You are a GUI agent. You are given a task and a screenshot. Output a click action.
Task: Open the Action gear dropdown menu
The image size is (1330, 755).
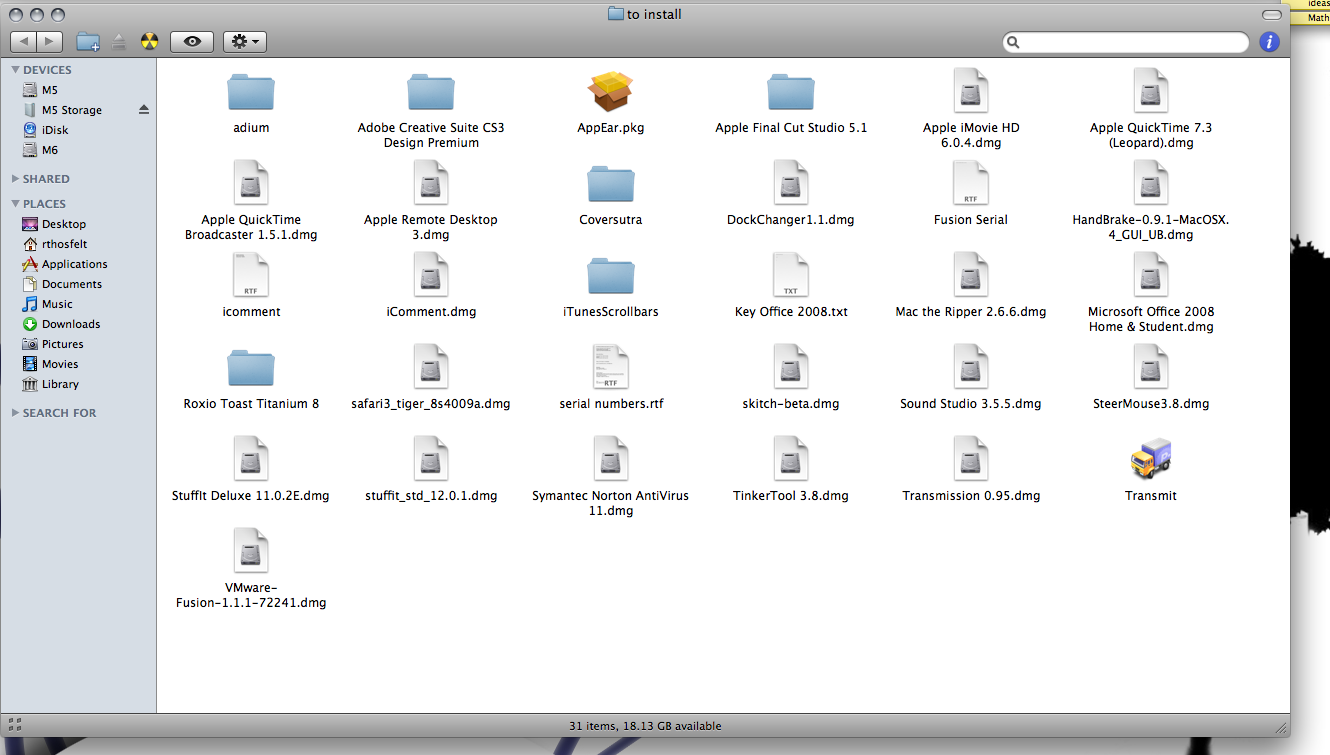click(x=244, y=42)
